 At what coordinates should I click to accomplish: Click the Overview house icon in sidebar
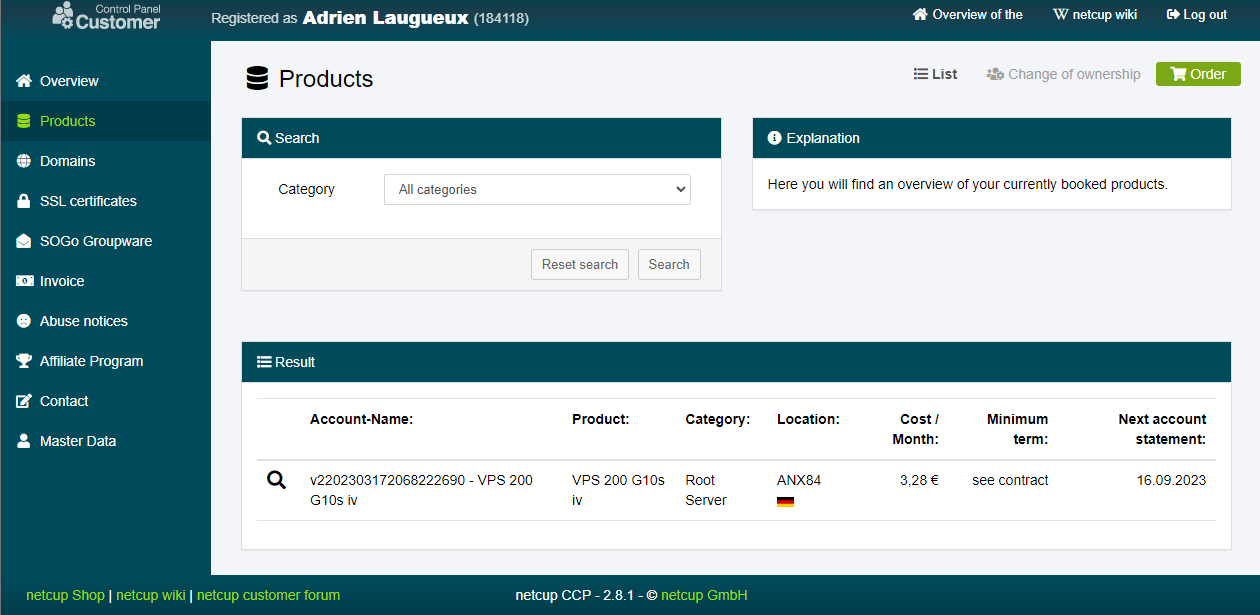click(24, 81)
